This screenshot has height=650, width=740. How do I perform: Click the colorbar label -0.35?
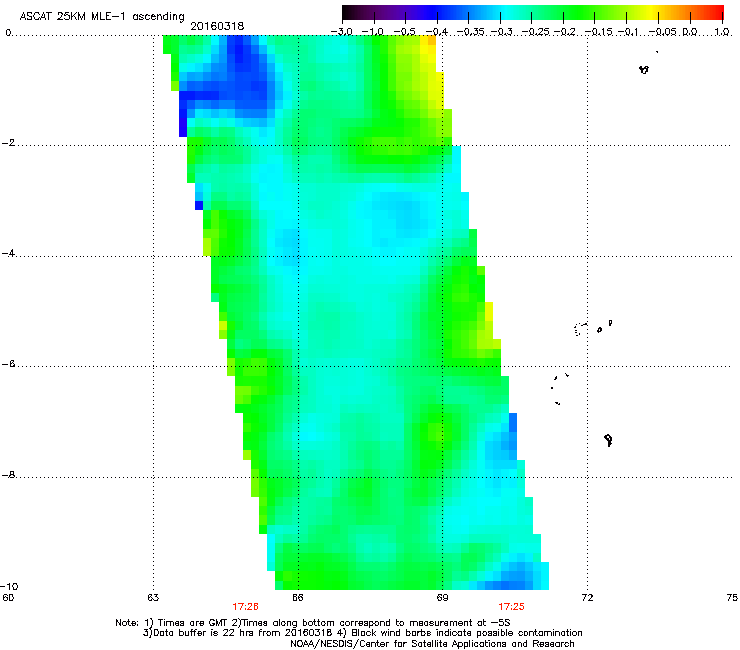(471, 32)
